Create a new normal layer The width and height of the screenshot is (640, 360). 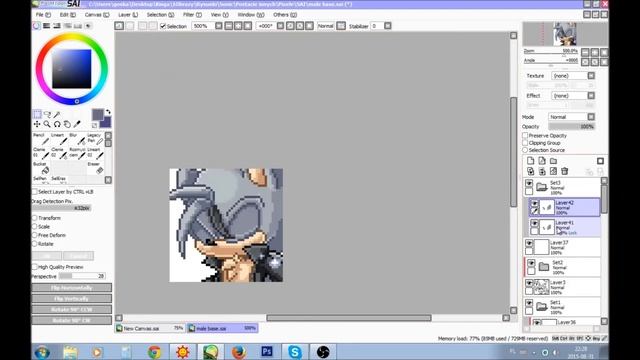[x=531, y=161]
